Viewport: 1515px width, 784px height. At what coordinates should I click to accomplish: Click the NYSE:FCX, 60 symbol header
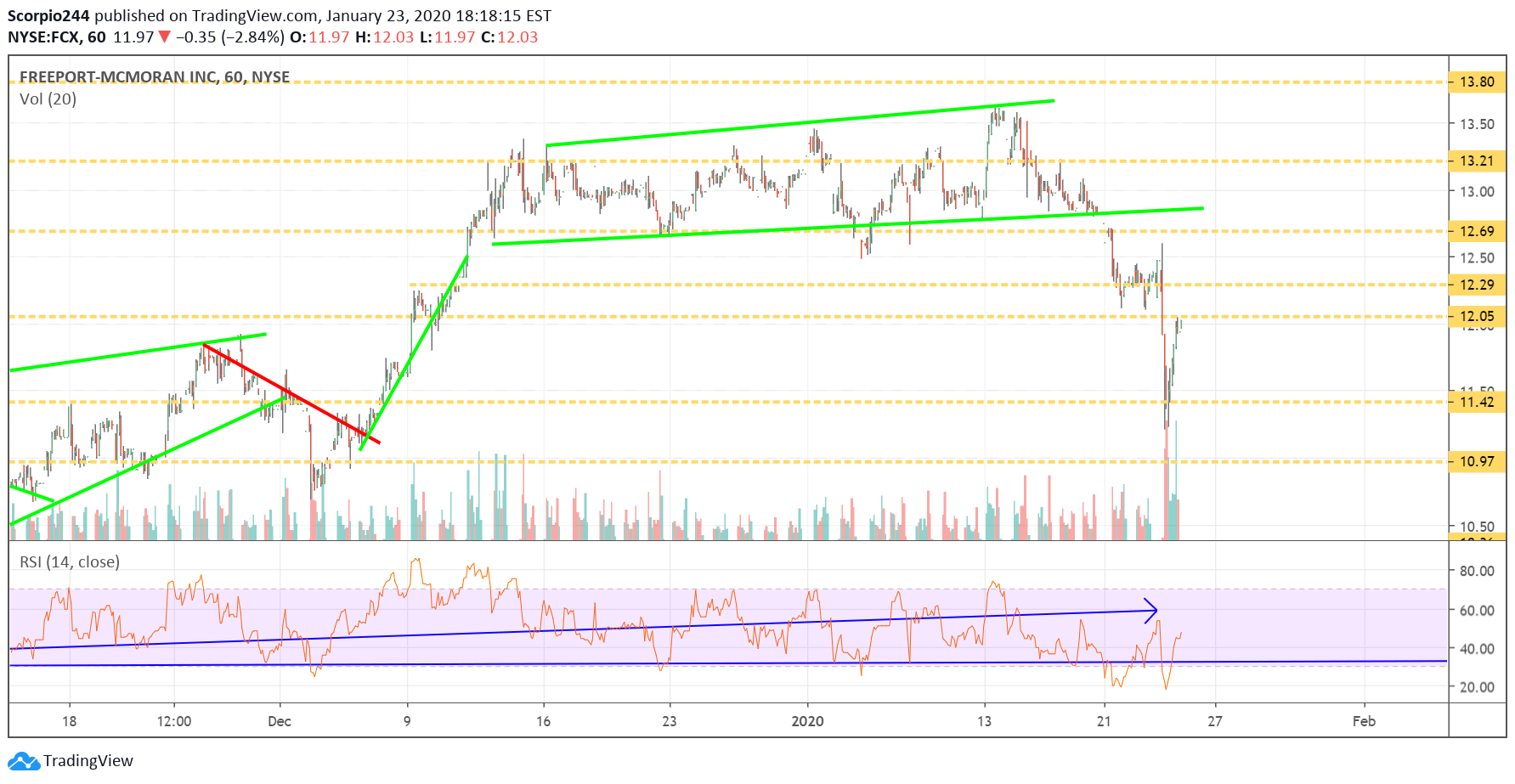pos(57,37)
